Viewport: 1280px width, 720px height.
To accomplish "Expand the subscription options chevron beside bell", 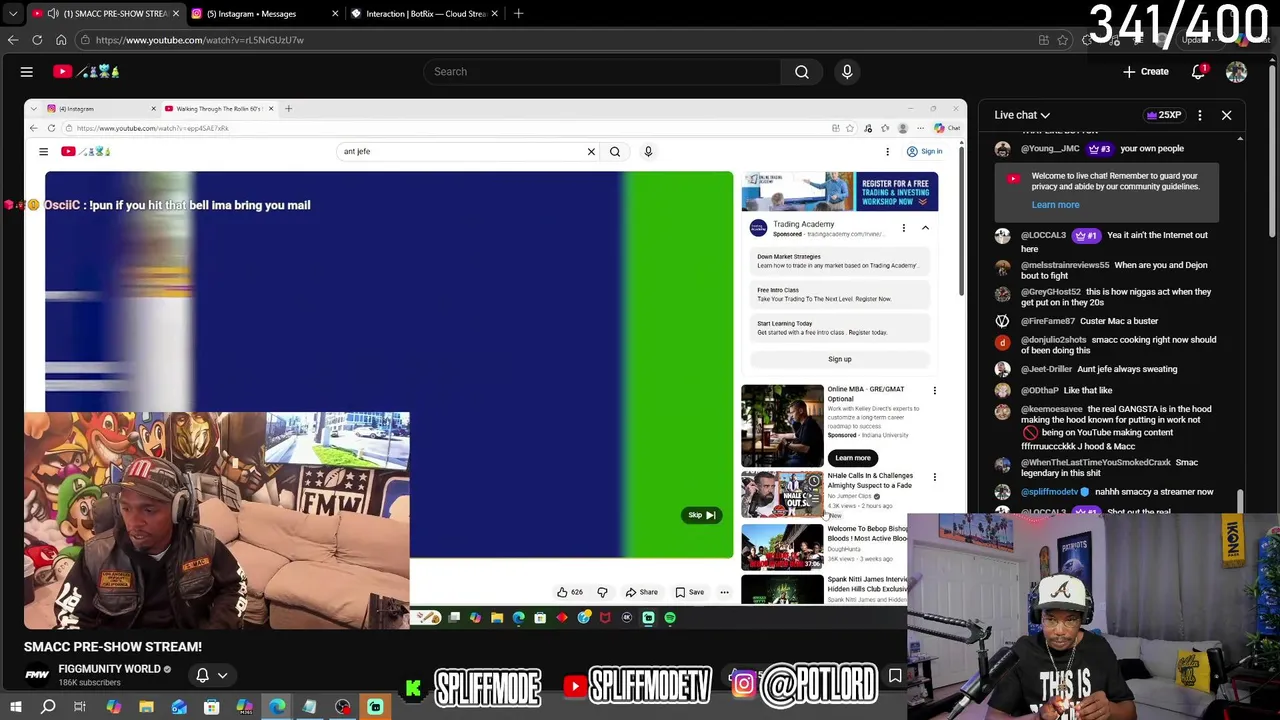I will coord(222,675).
